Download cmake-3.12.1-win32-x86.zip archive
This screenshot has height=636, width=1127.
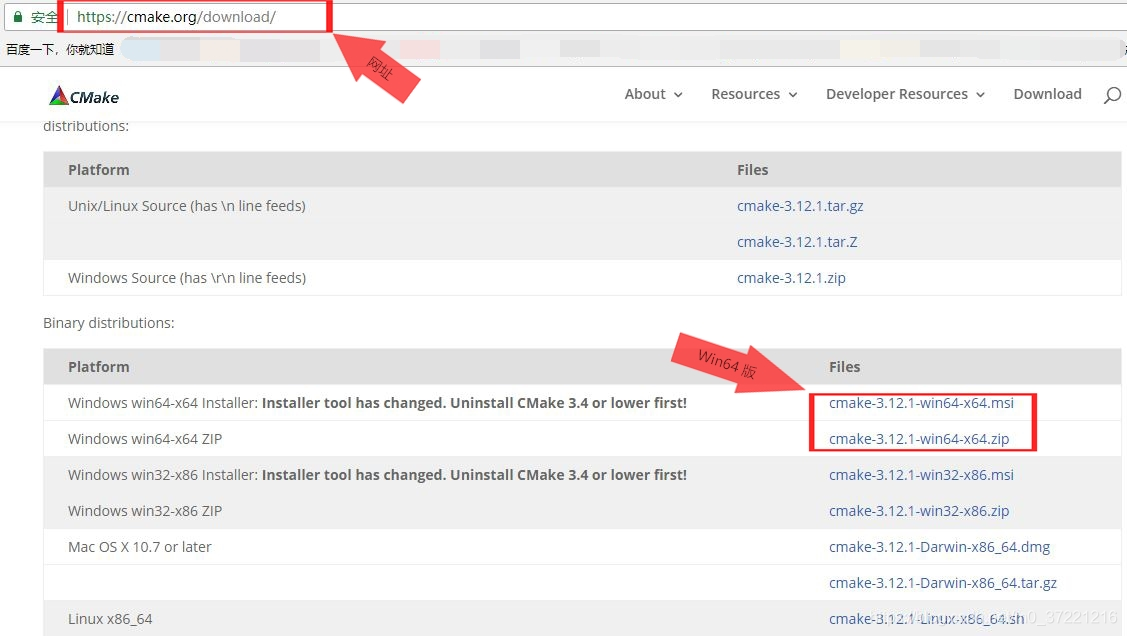[x=919, y=511]
